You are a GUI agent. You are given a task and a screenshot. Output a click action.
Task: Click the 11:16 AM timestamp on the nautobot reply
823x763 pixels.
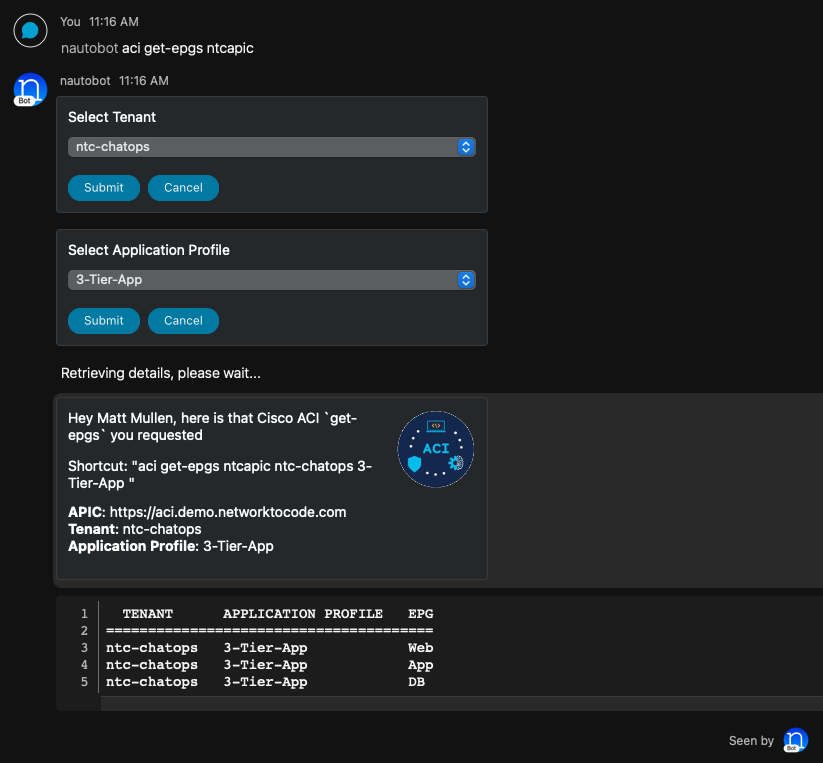tap(144, 80)
